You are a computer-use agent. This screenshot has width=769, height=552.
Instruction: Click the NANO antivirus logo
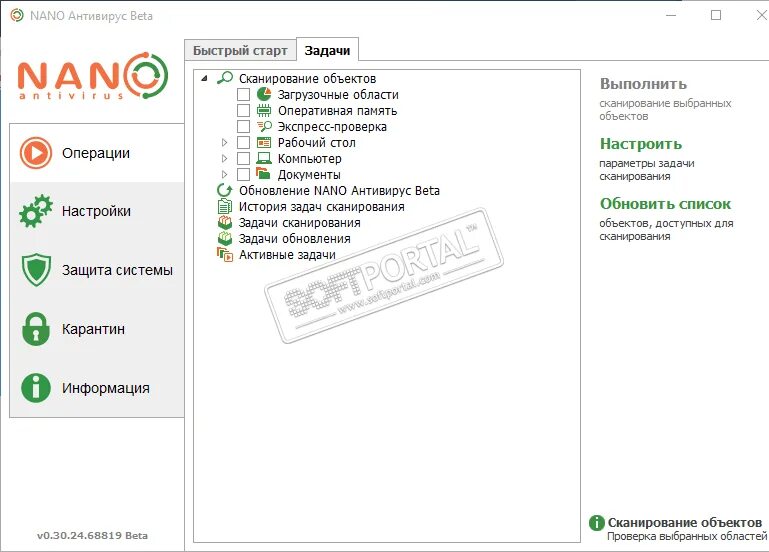(x=93, y=76)
